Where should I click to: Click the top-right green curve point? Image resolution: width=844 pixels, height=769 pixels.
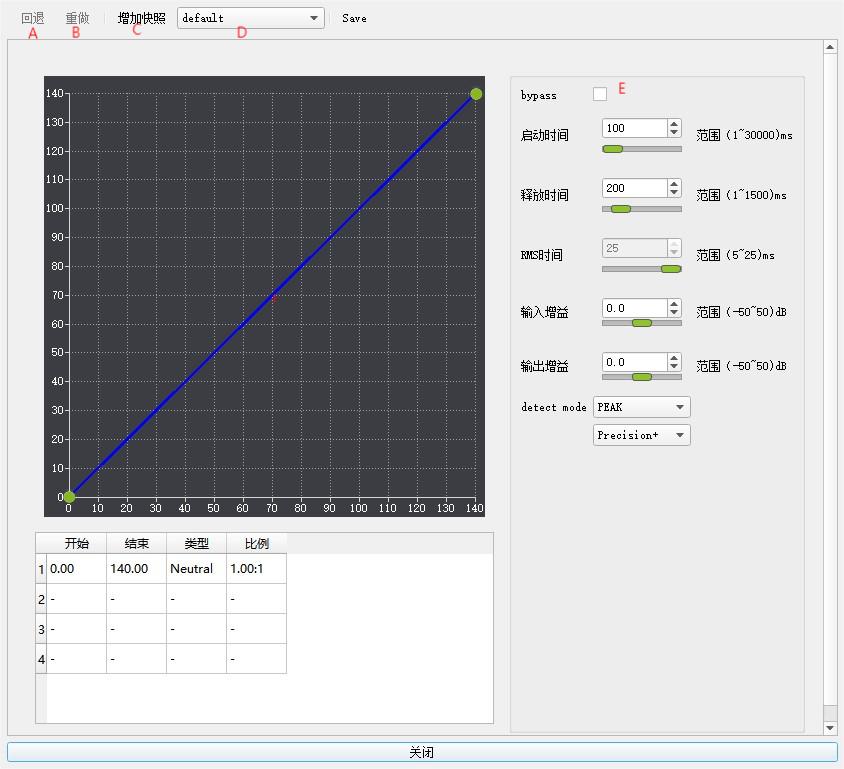pos(476,94)
